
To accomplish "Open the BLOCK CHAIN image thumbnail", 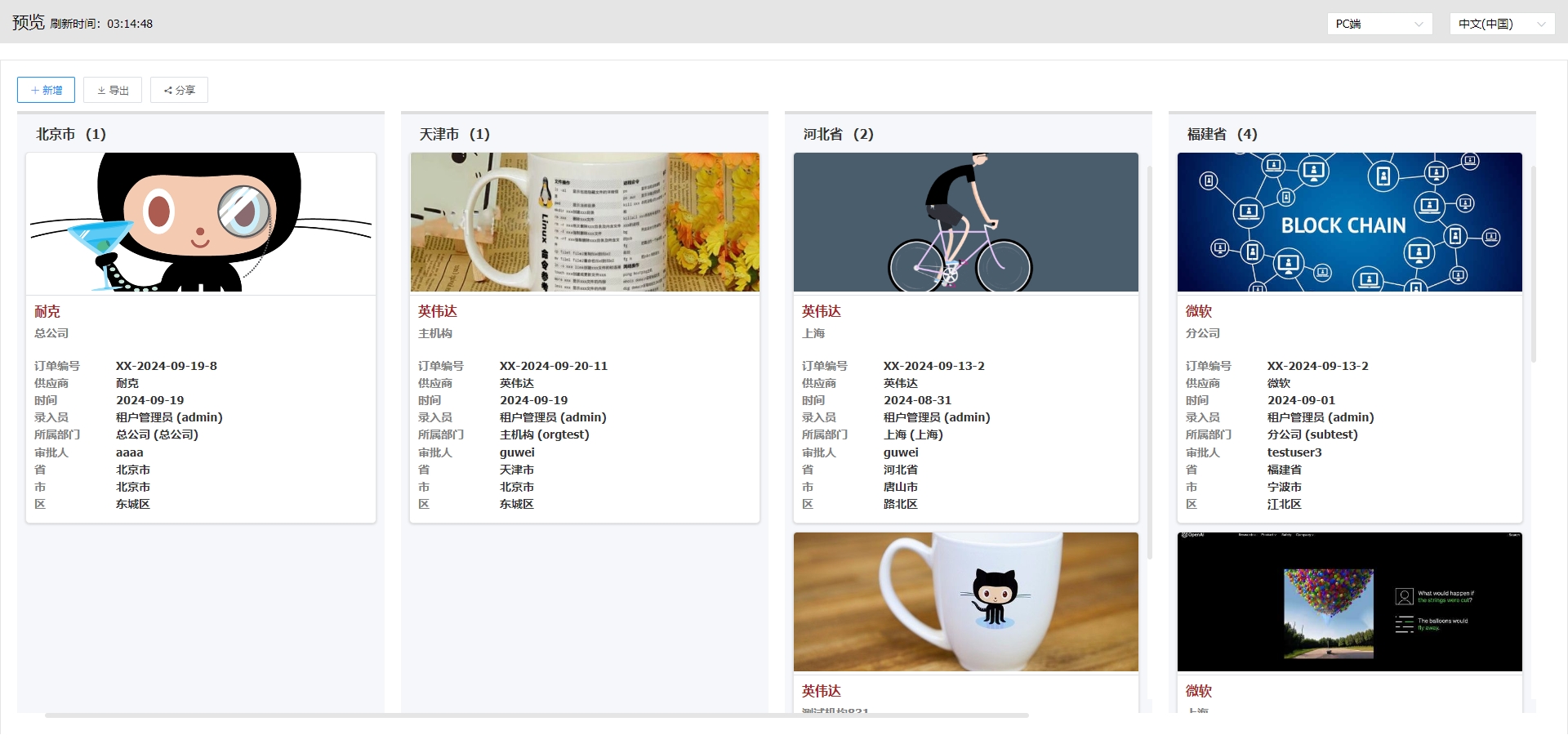I will pos(1349,222).
